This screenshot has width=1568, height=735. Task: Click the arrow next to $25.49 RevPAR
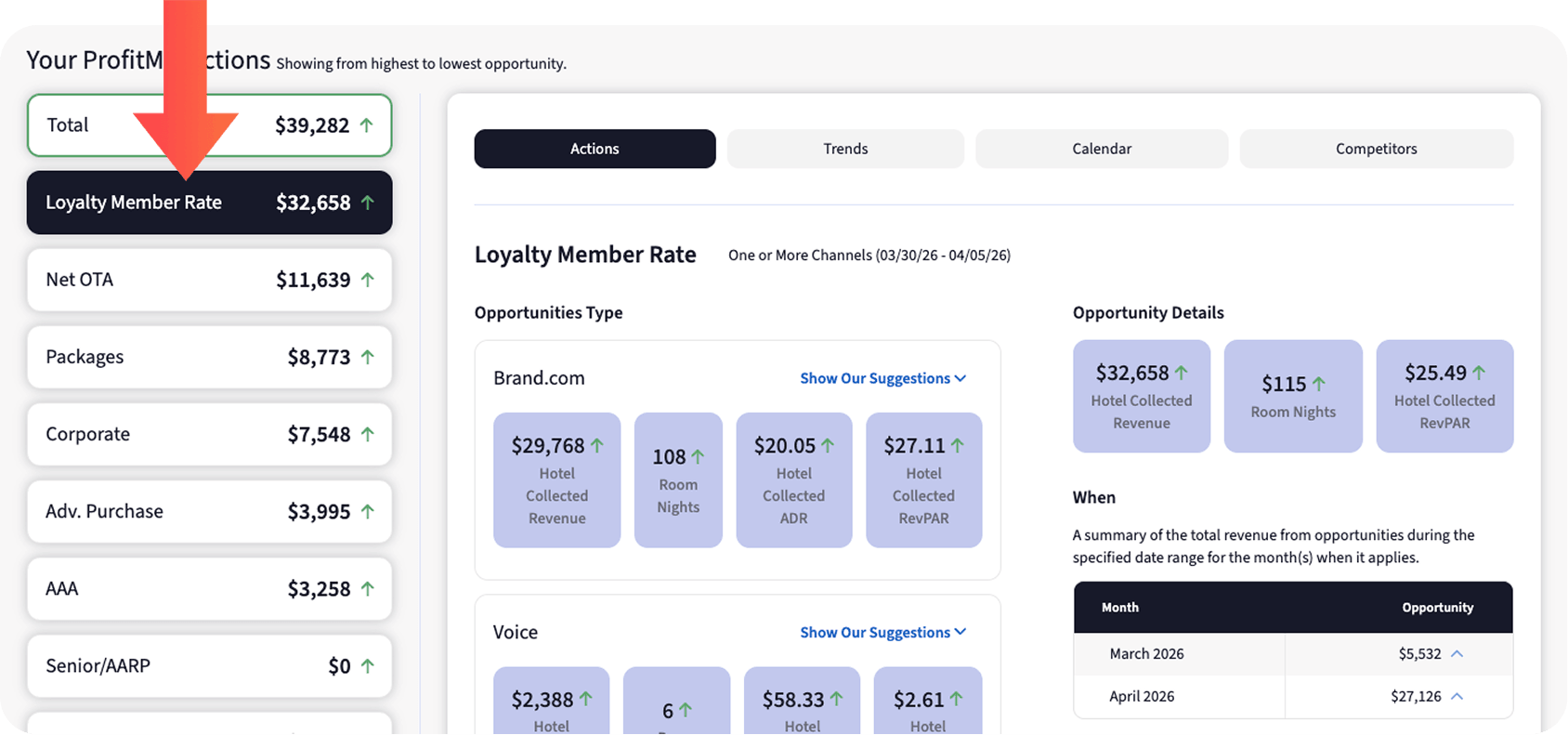coord(1479,373)
